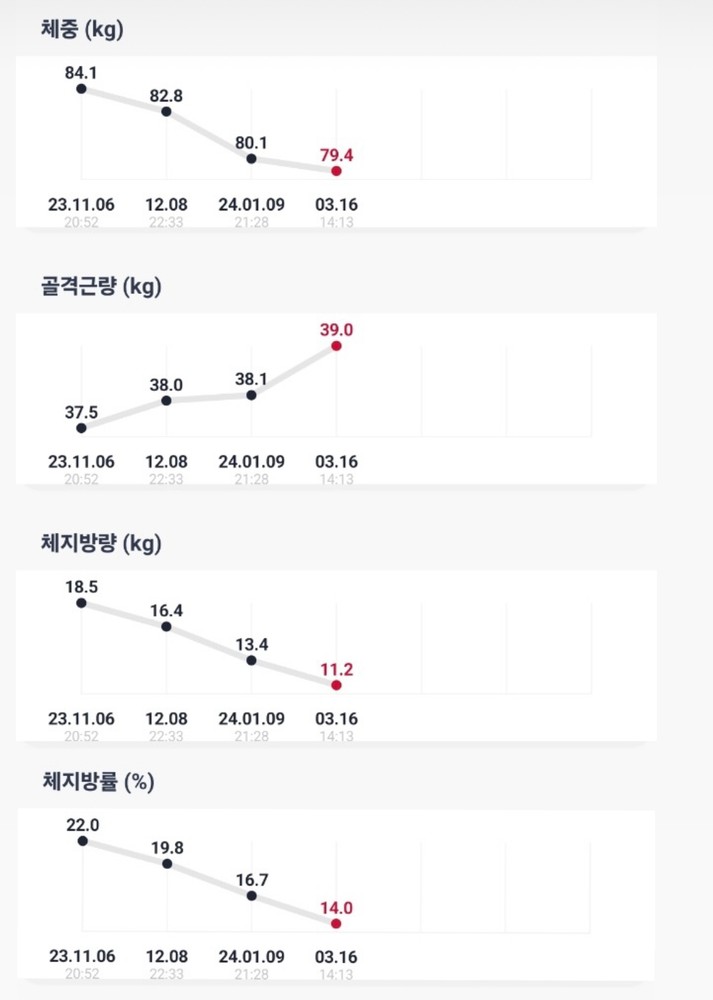Select the 16.4 body fat mass point
The width and height of the screenshot is (713, 1000).
pos(166,627)
